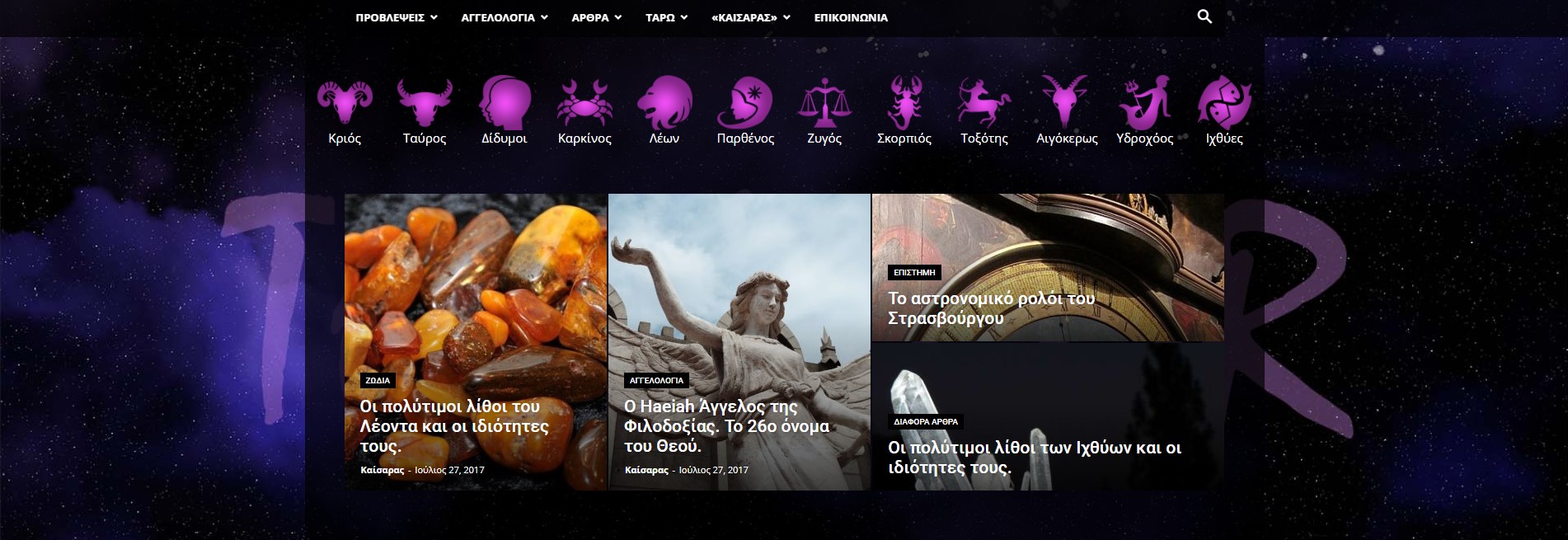Open article Το αστρονομικό ρολόι του Στρασβούργου
1568x540 pixels.
pyautogui.click(x=991, y=308)
